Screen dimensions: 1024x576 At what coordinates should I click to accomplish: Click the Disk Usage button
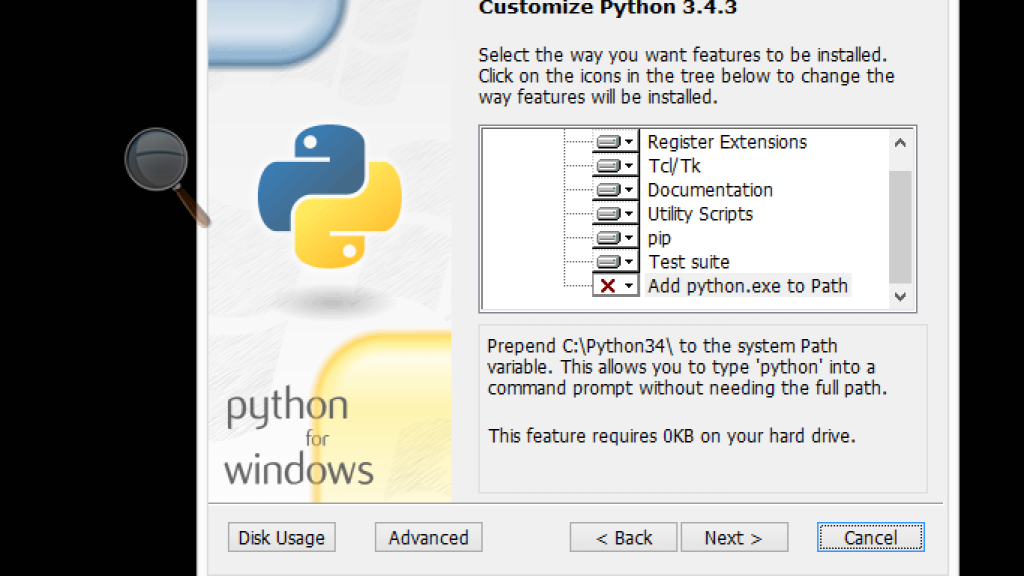click(x=281, y=537)
